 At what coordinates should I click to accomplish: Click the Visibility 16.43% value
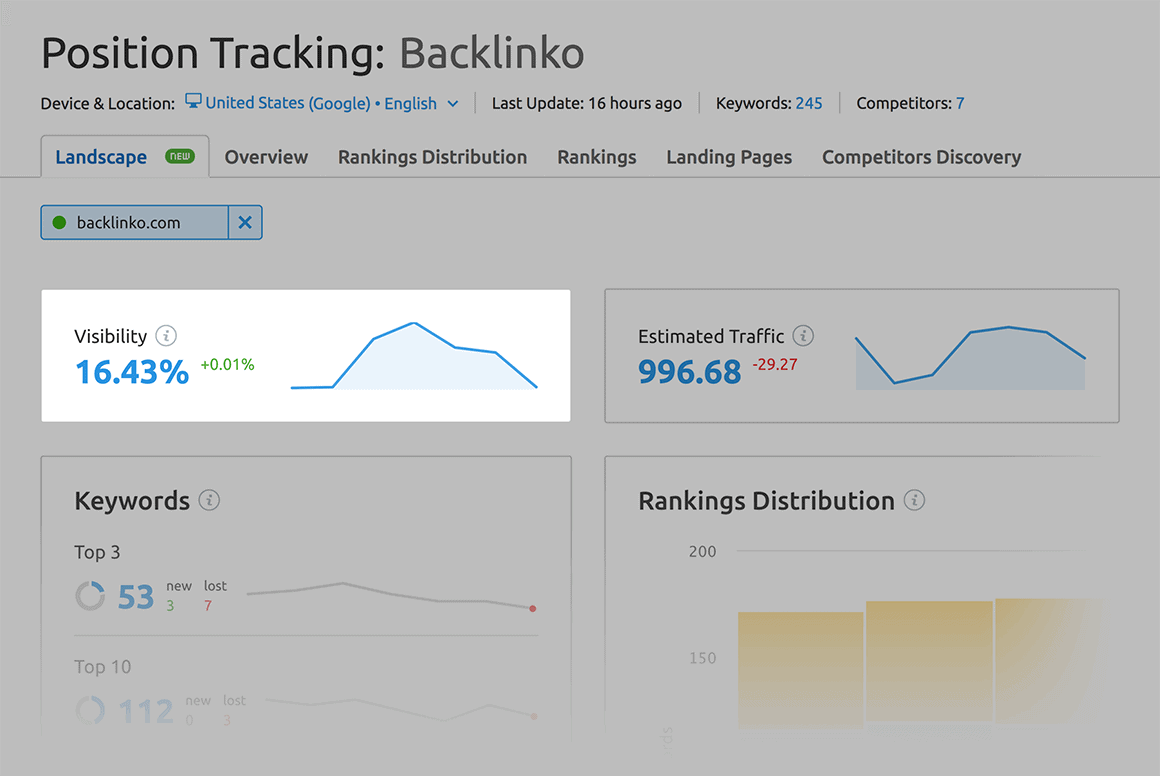point(132,372)
